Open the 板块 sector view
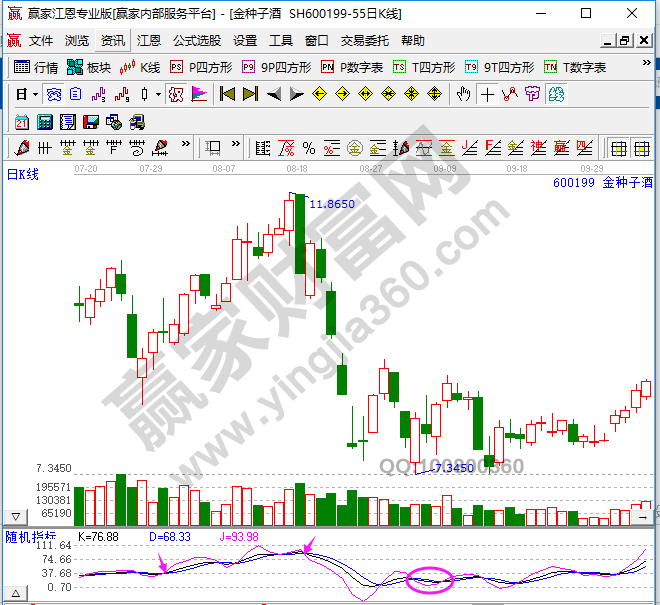The width and height of the screenshot is (660, 605). (x=89, y=67)
